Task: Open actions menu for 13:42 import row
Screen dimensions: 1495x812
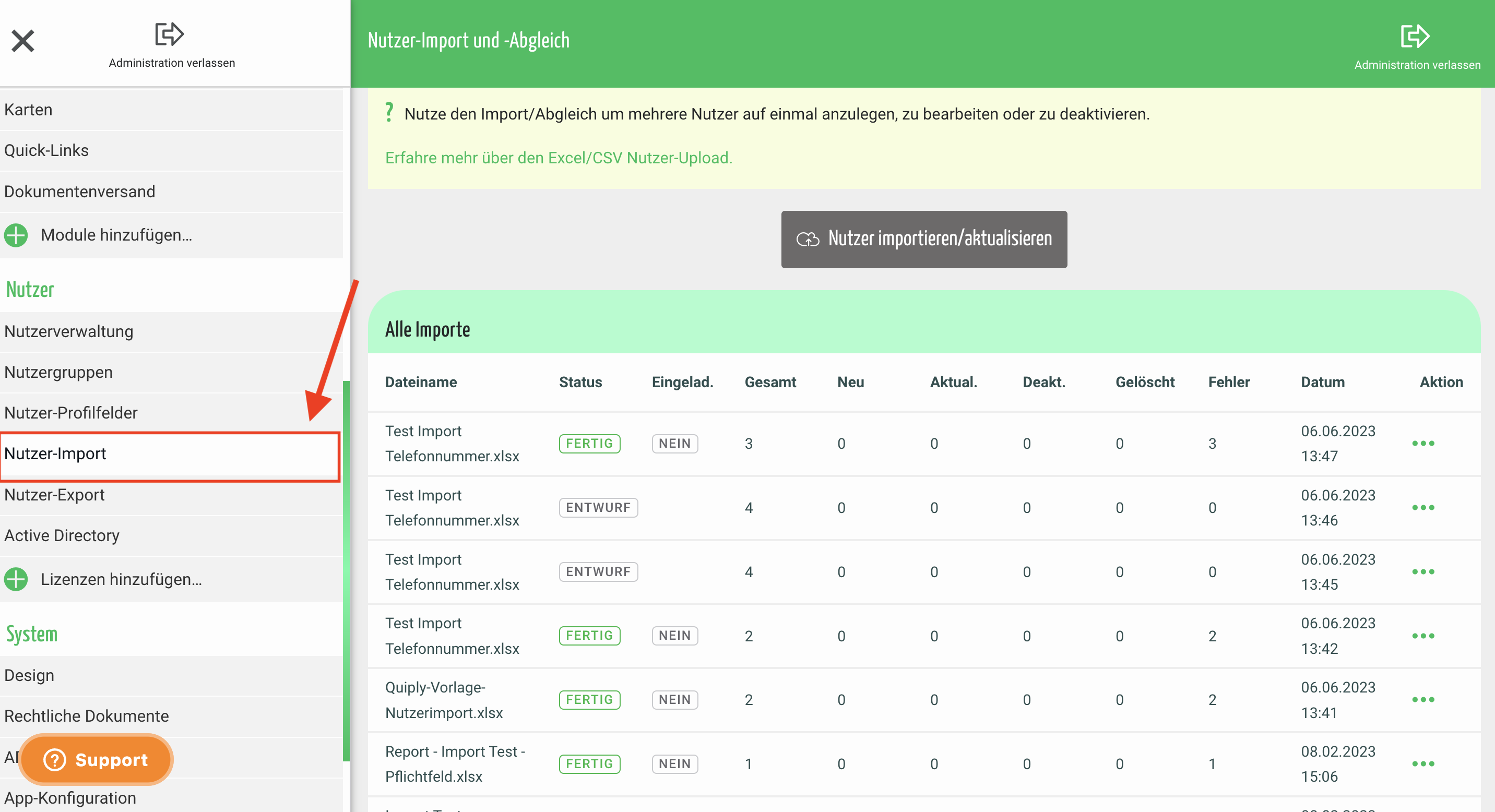Action: [x=1423, y=636]
